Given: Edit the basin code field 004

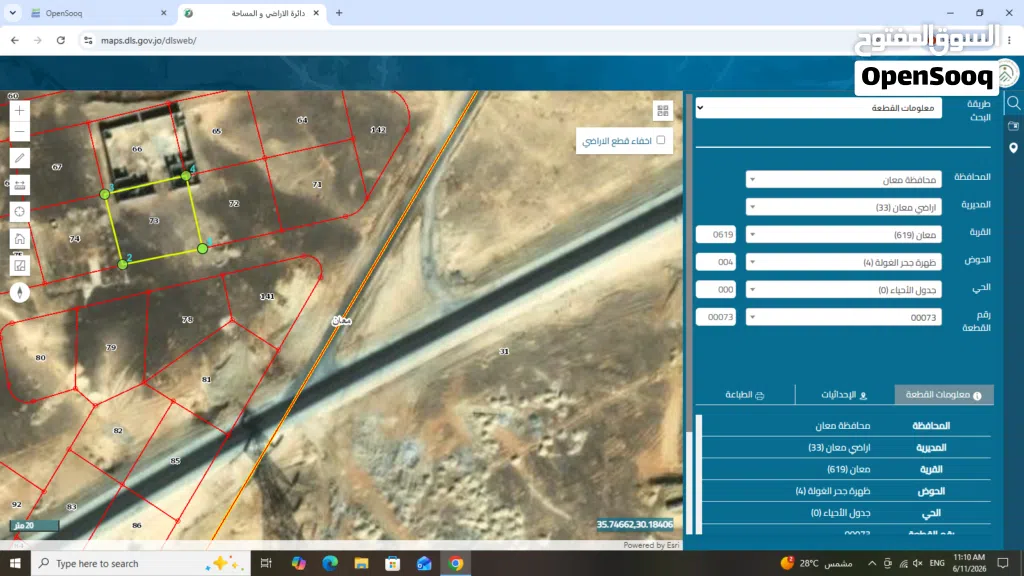Looking at the screenshot, I should [716, 262].
